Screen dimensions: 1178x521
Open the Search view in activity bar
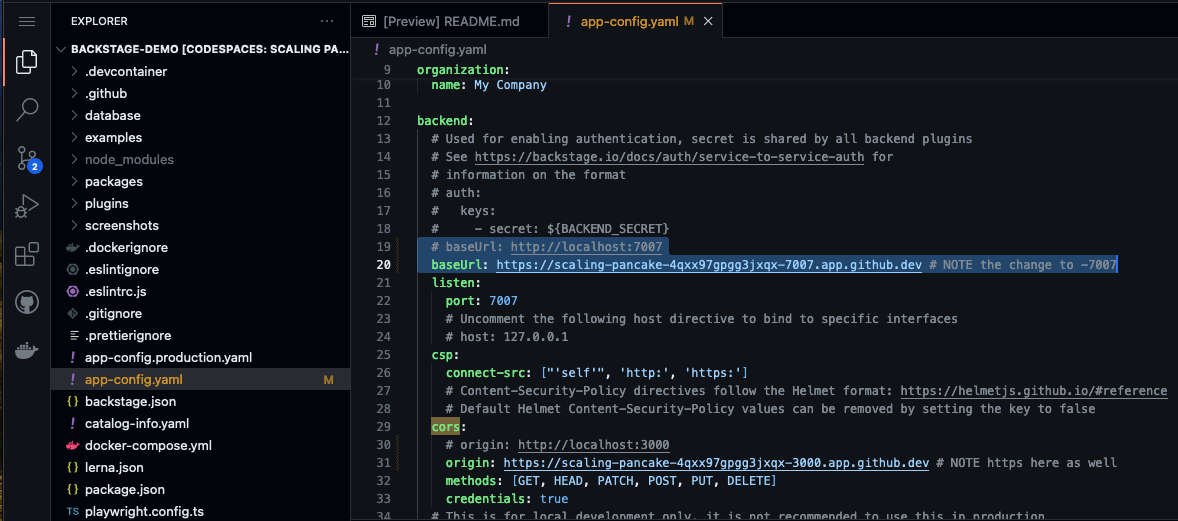pyautogui.click(x=26, y=109)
